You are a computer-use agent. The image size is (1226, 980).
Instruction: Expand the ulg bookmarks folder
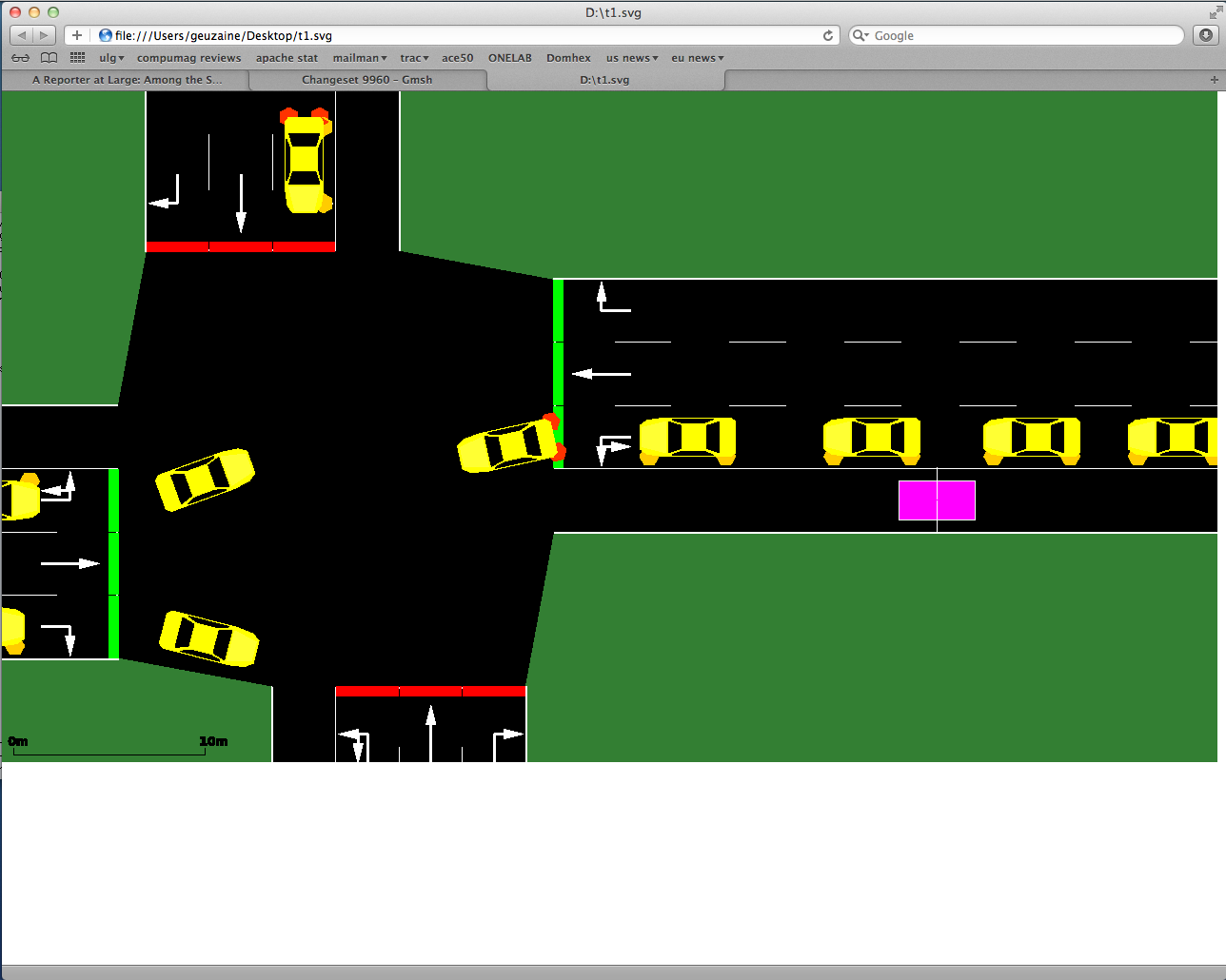pos(111,58)
